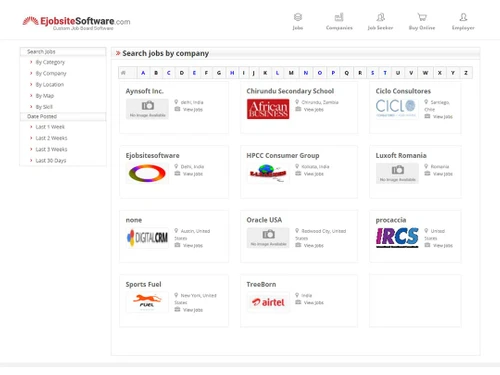Filter companies by letter C
Viewport: 500px width, 375px height.
point(169,73)
